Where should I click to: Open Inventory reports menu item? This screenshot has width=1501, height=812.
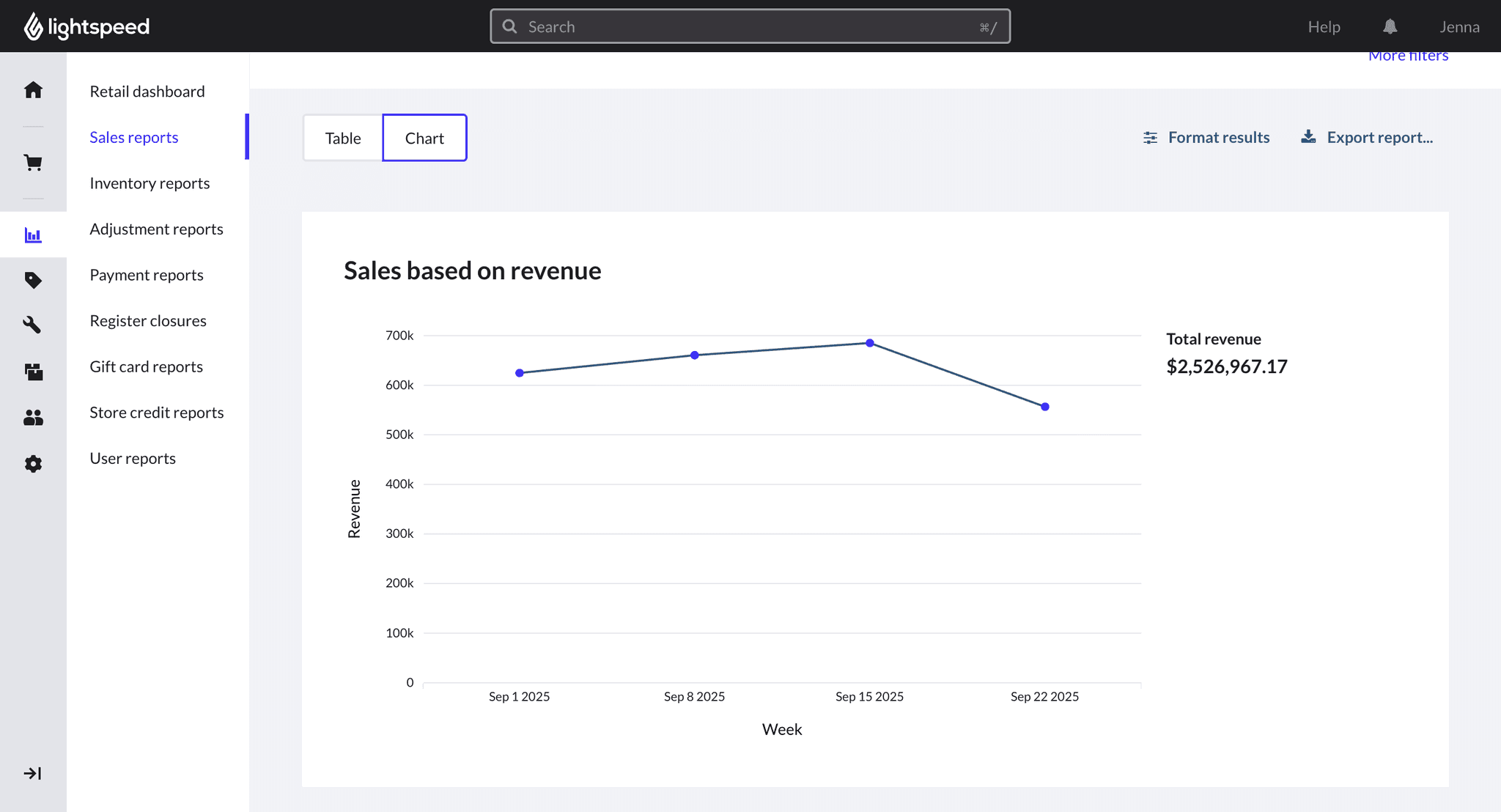pos(150,183)
